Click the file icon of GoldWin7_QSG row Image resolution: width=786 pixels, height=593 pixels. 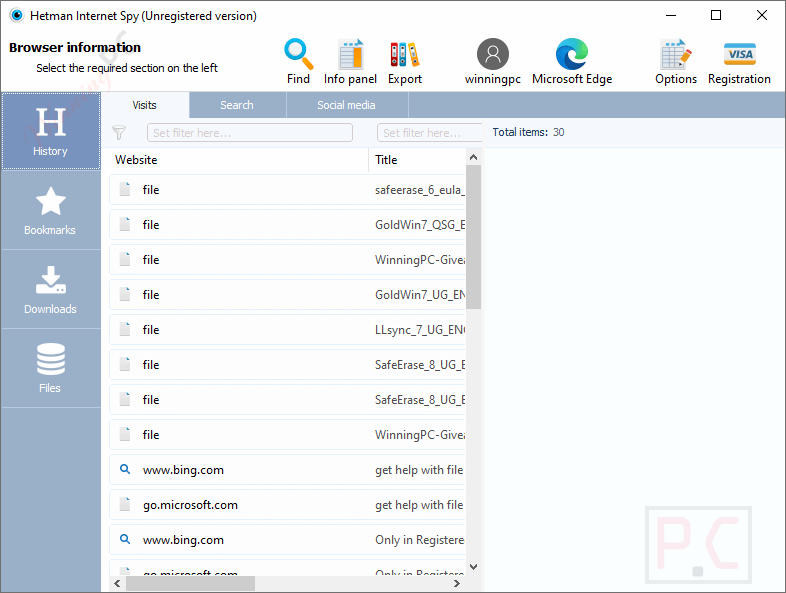(x=125, y=224)
